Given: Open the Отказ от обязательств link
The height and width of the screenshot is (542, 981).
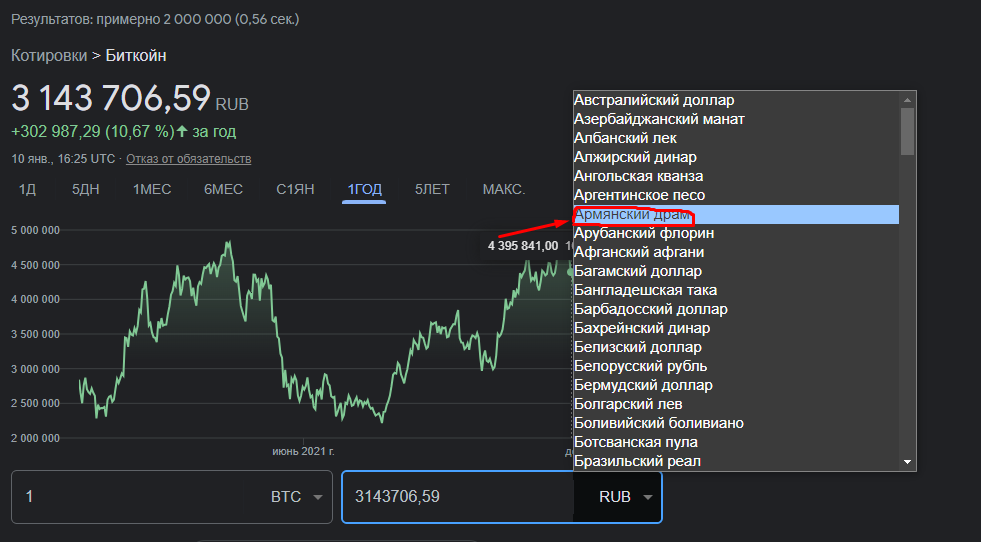Looking at the screenshot, I should [188, 159].
